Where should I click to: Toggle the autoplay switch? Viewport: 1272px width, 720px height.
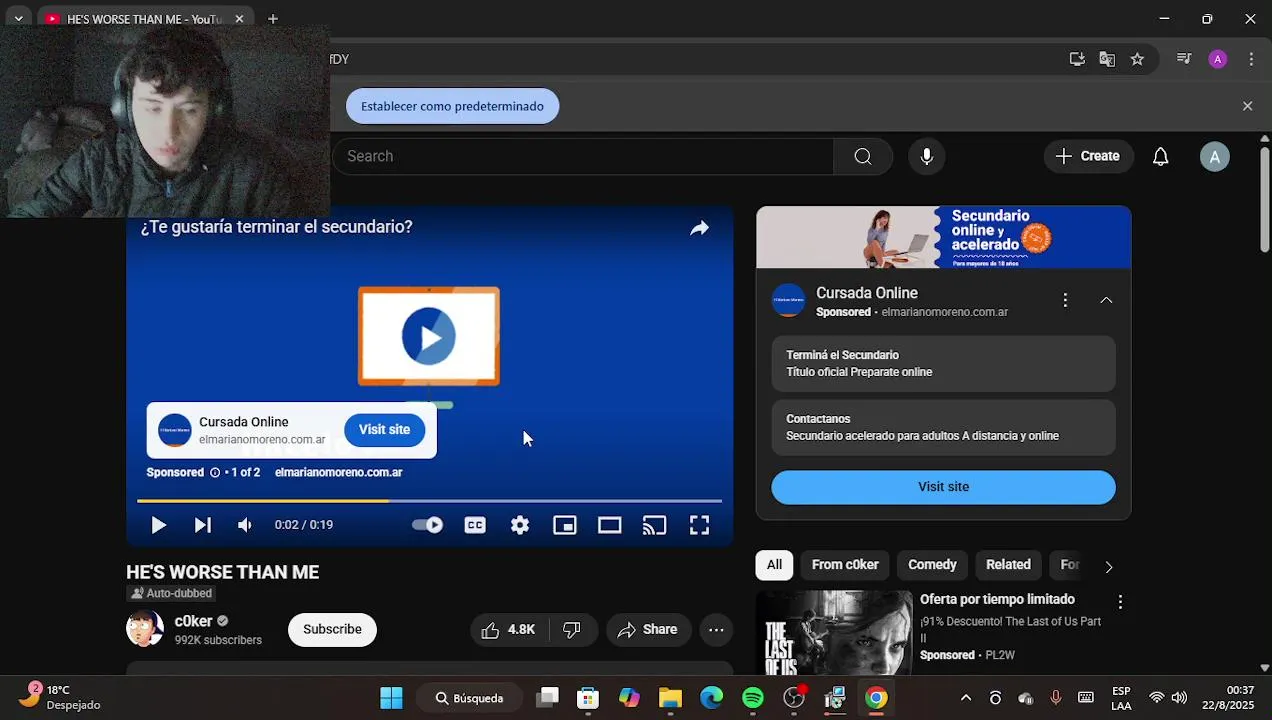pos(427,525)
